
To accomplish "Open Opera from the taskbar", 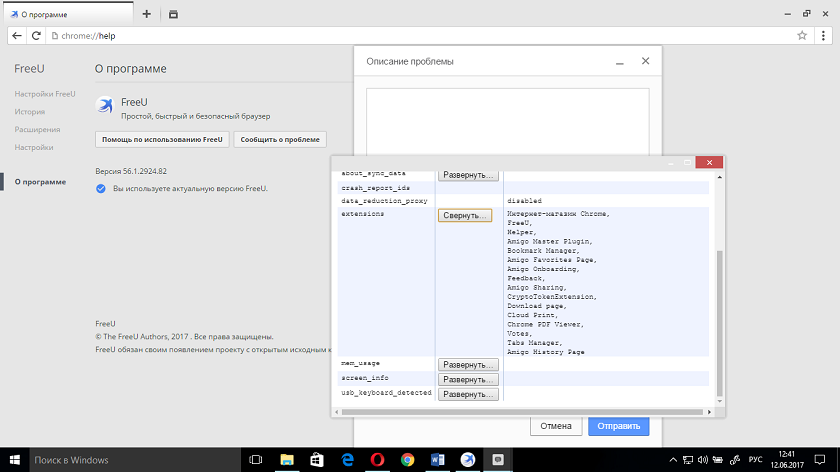I will coord(377,459).
